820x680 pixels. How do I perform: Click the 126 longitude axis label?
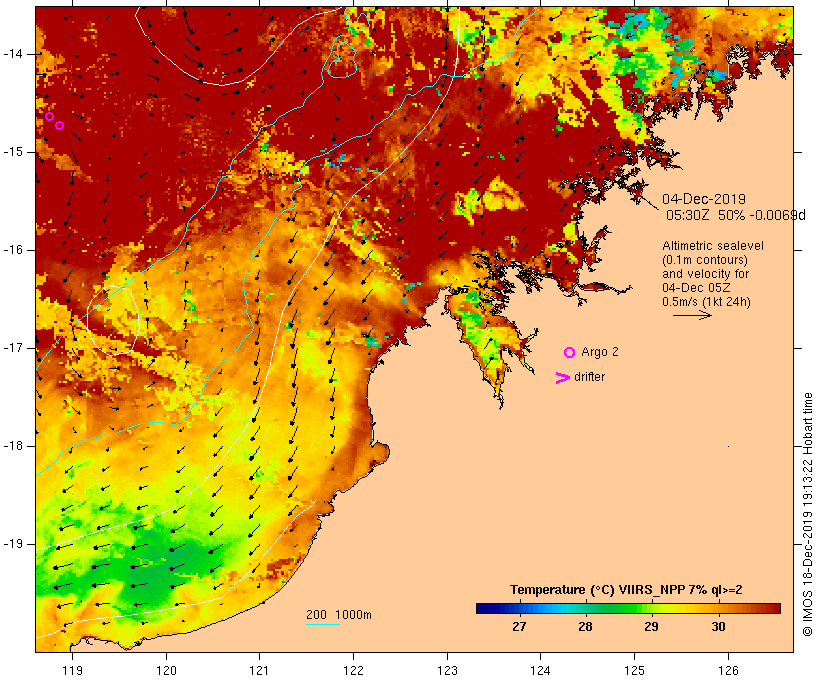[728, 671]
